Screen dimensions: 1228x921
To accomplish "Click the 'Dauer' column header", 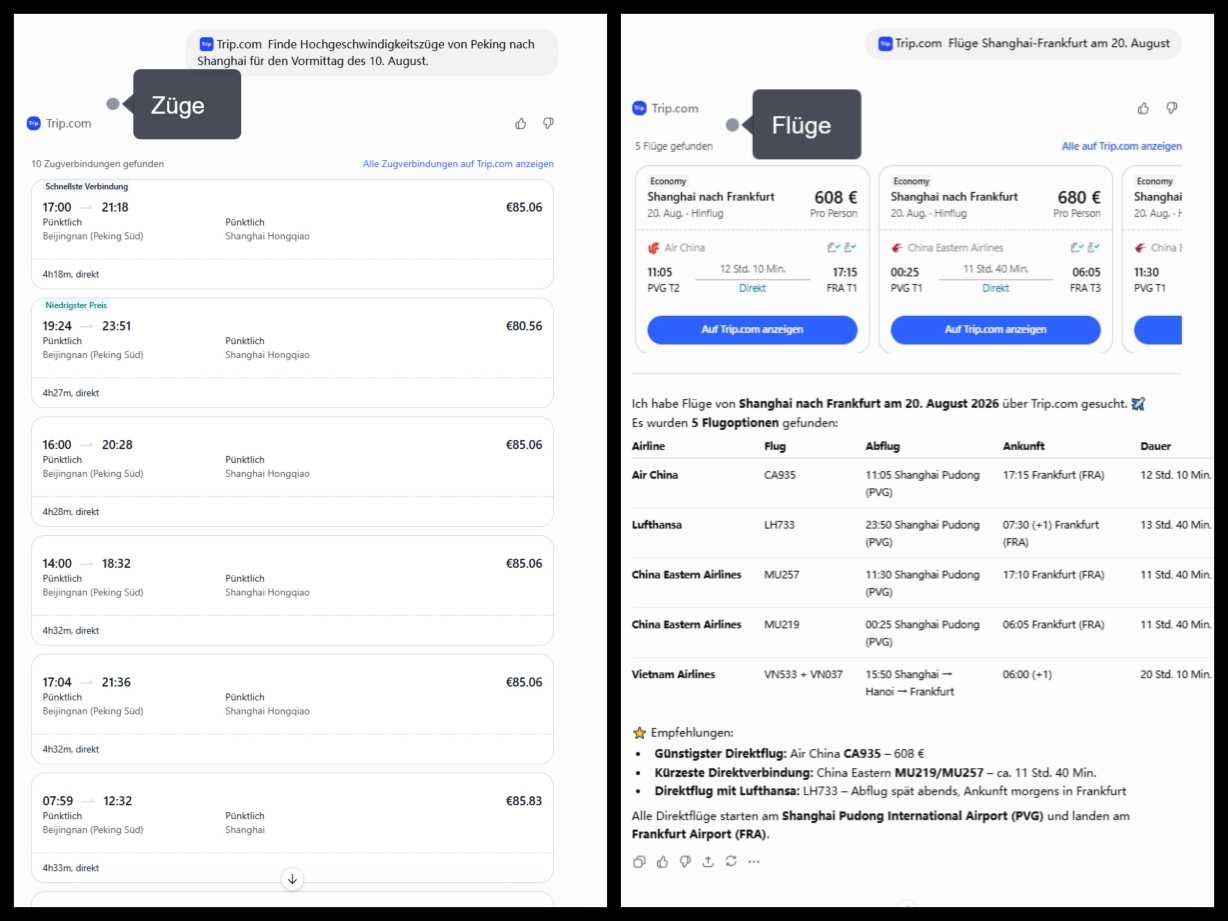I will pos(1156,446).
